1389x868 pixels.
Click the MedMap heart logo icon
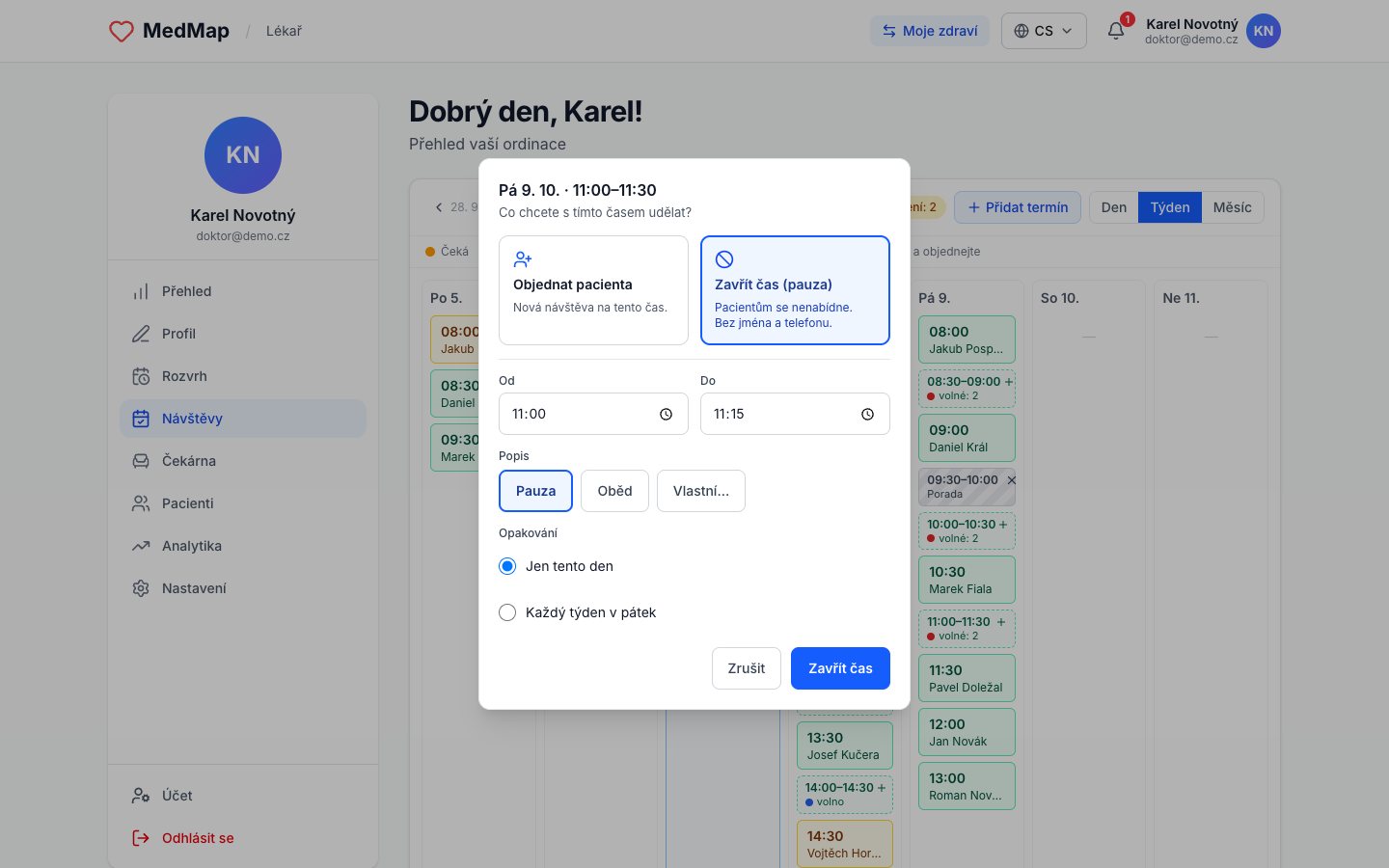[122, 31]
